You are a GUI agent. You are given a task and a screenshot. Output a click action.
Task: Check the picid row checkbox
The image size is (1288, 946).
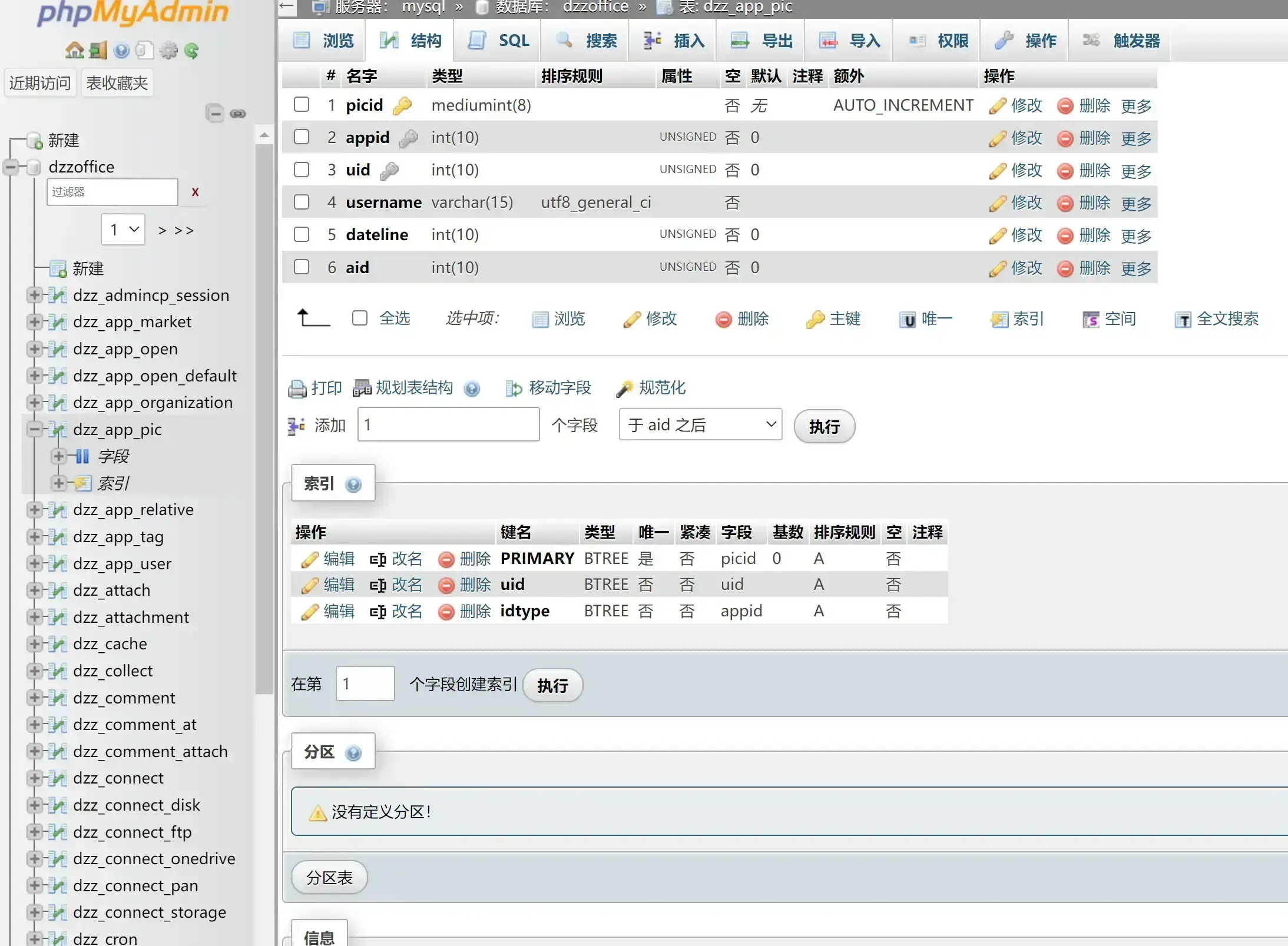coord(302,105)
